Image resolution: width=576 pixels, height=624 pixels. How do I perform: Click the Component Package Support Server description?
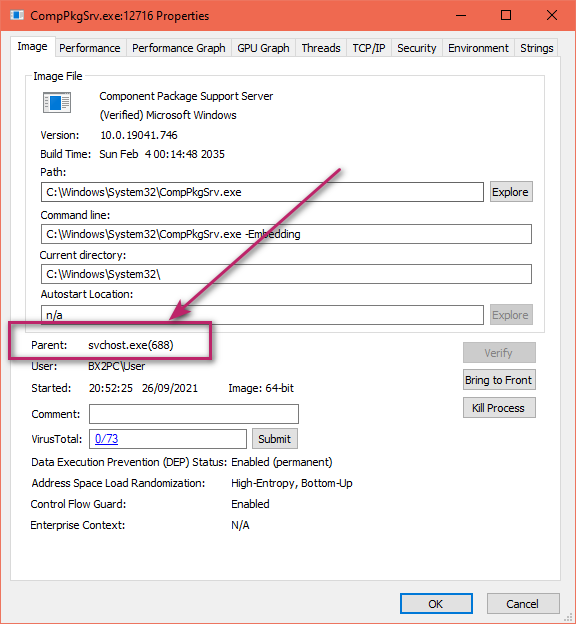click(186, 96)
